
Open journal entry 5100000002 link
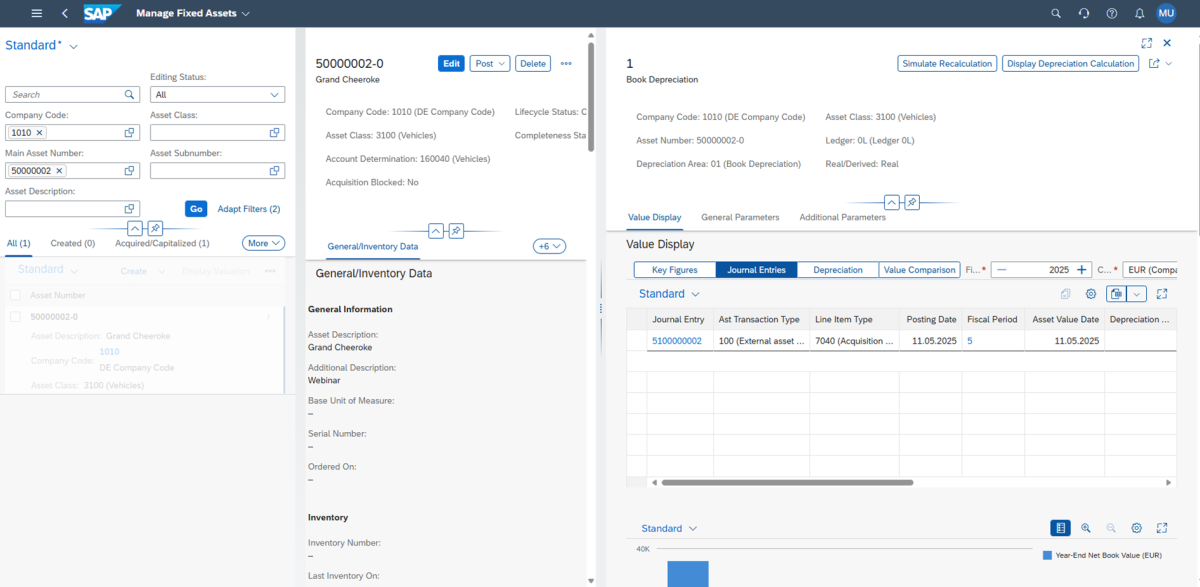point(677,341)
